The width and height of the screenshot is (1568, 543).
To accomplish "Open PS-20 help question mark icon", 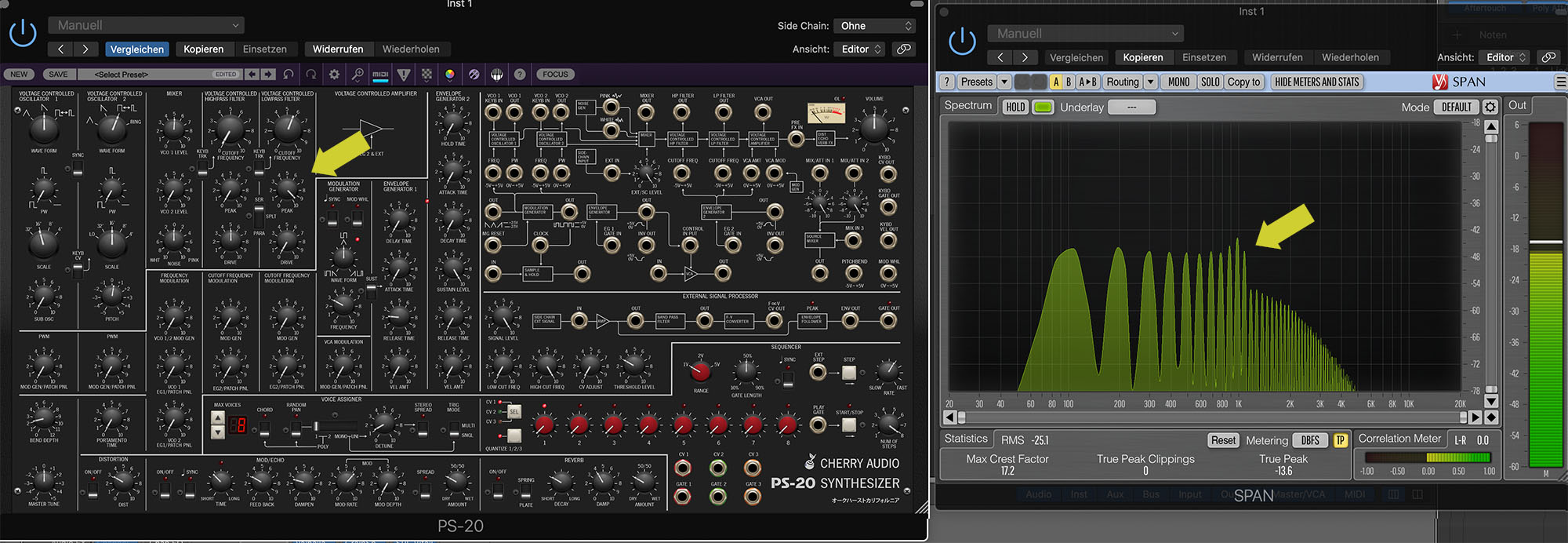I will [x=520, y=75].
